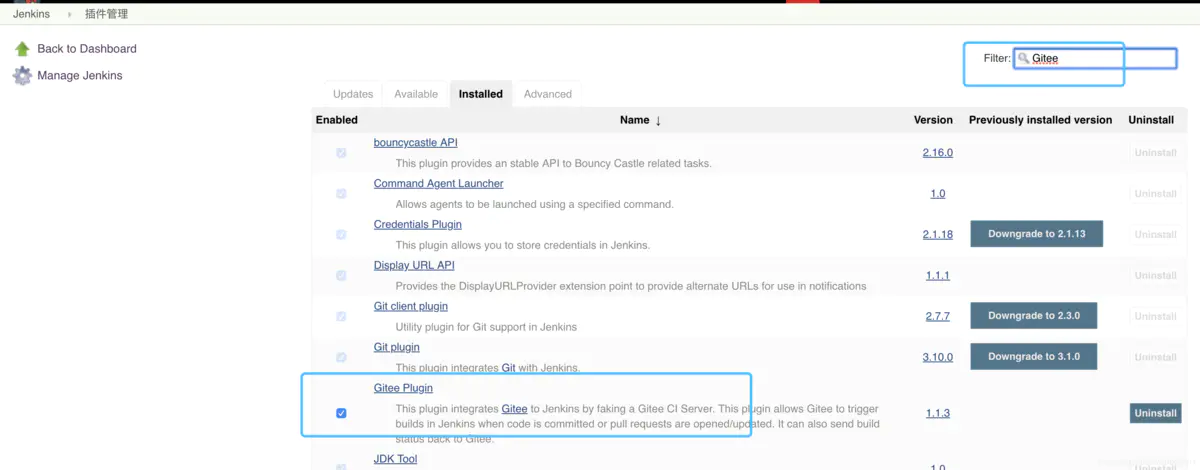Click the green Back to Dashboard arrow icon
The height and width of the screenshot is (470, 1200).
coord(22,48)
